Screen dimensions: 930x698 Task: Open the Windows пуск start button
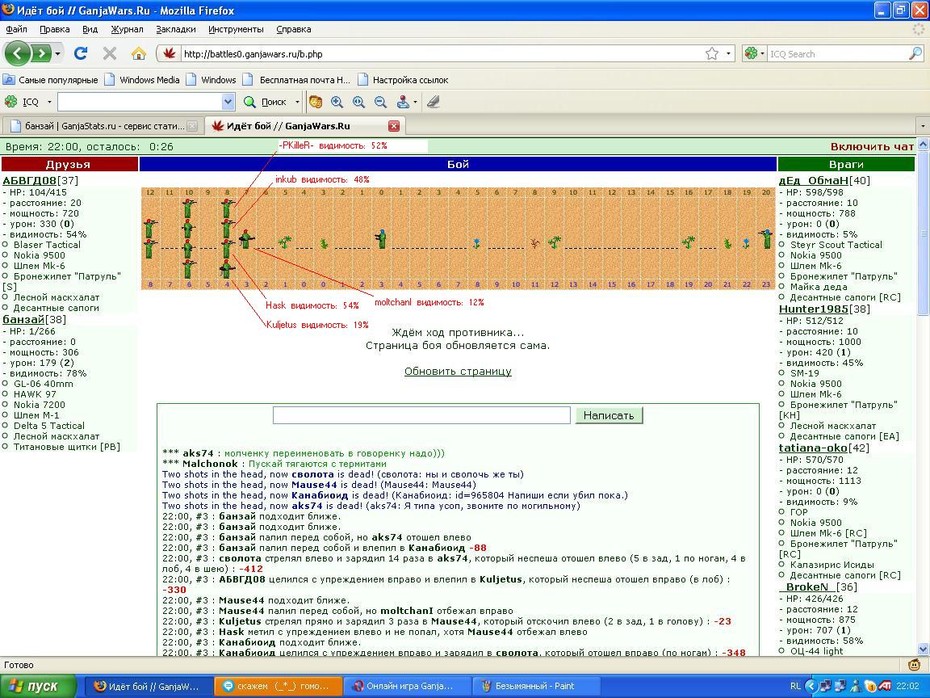[38, 686]
